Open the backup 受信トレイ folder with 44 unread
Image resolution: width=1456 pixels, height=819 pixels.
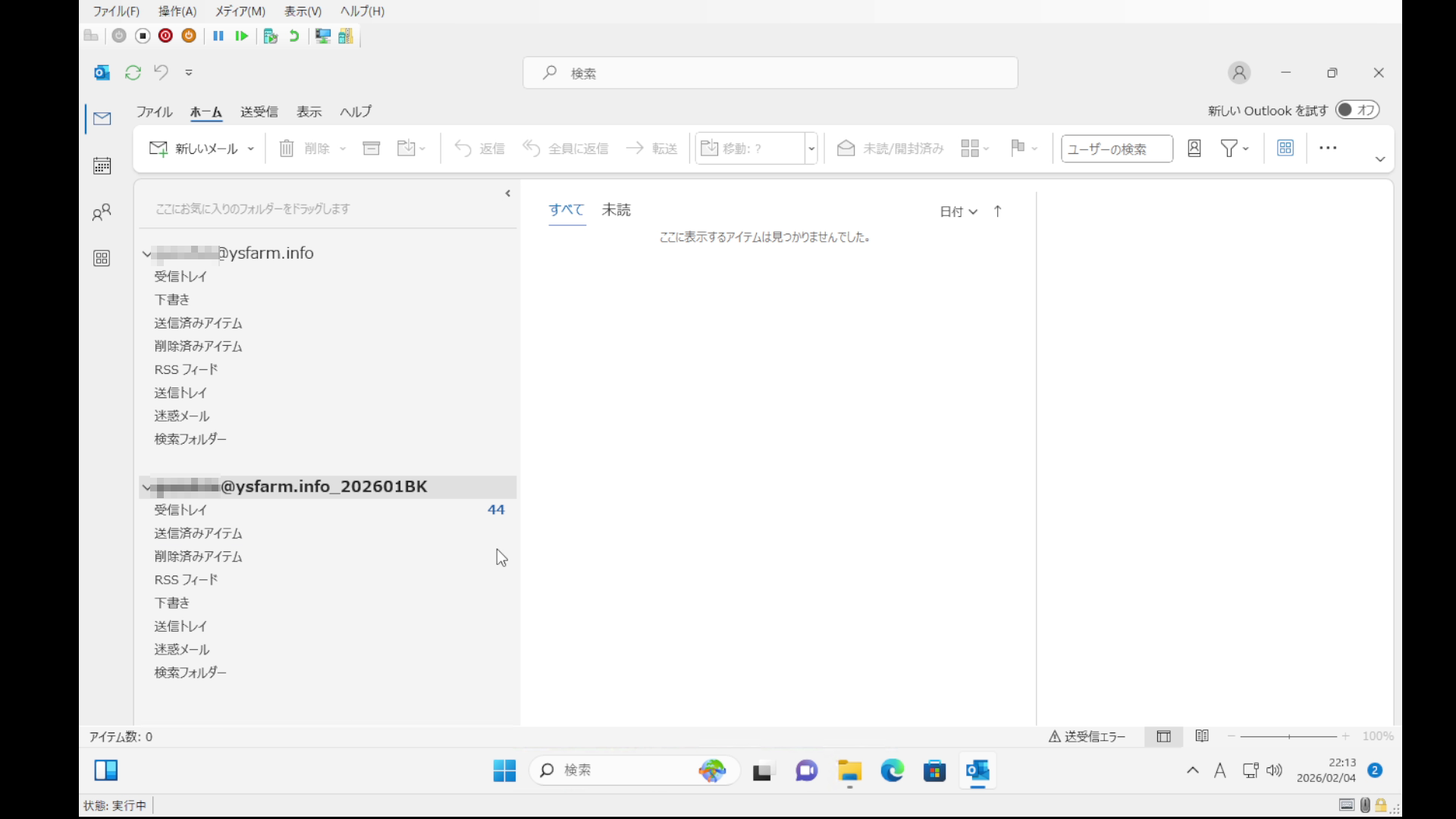180,510
